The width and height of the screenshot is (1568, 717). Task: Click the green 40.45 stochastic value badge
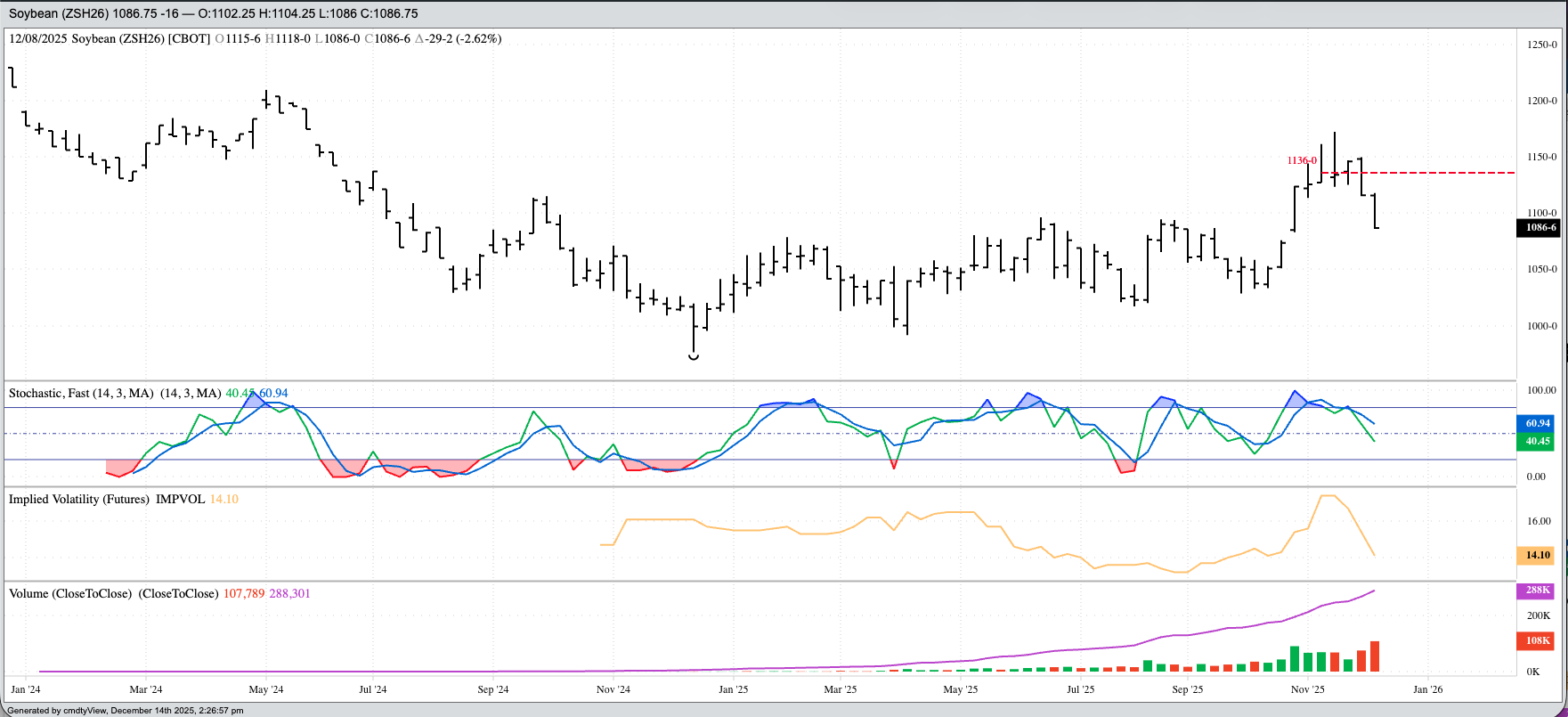tap(1538, 442)
